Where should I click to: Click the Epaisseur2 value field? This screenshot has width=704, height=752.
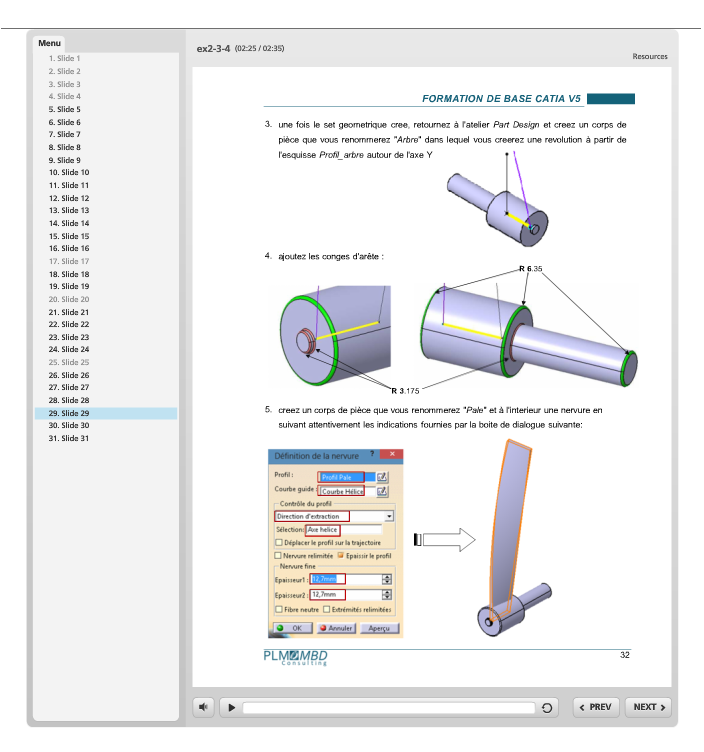(345, 595)
